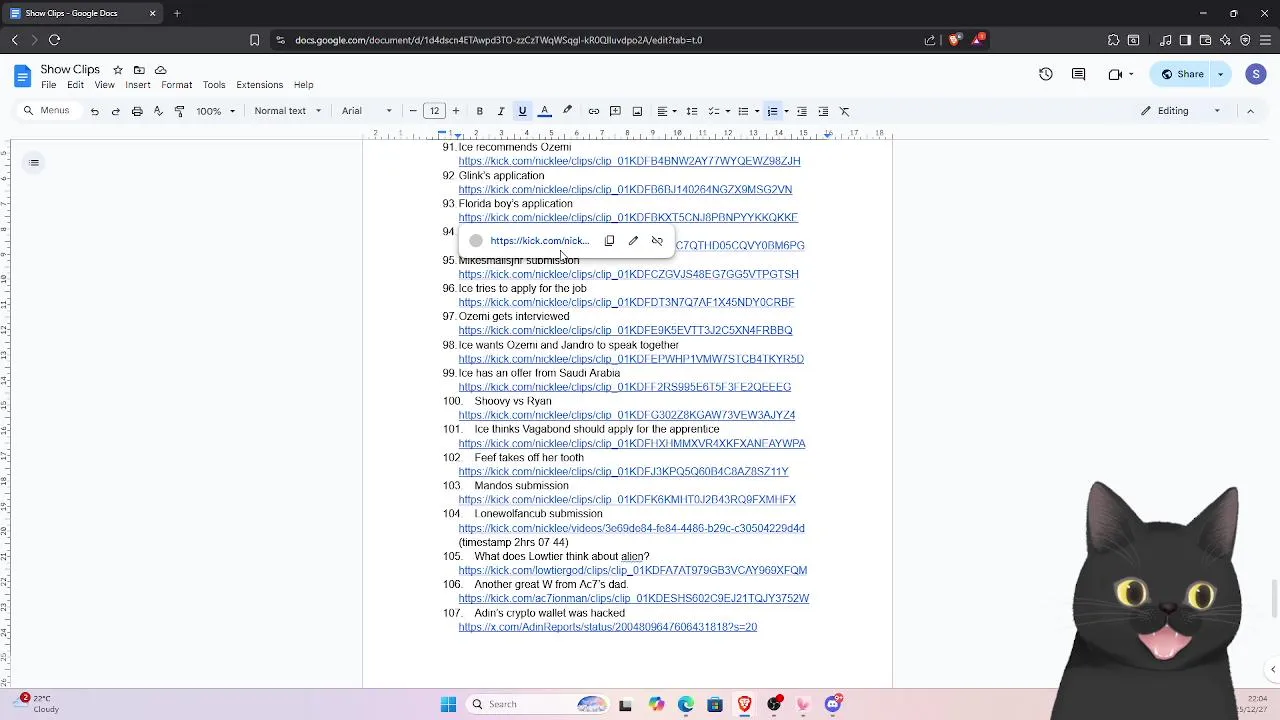Viewport: 1280px width, 720px height.
Task: Move document using folder icon
Action: point(139,70)
